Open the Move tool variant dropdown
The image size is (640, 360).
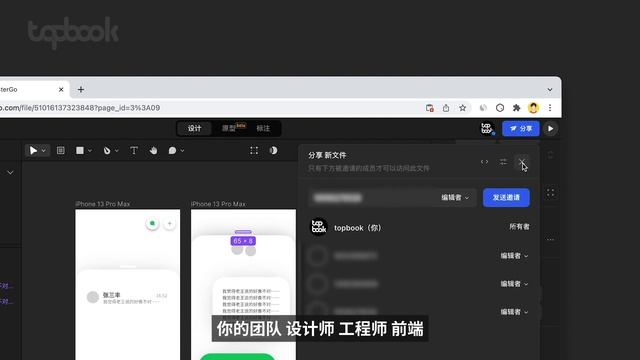(44, 151)
